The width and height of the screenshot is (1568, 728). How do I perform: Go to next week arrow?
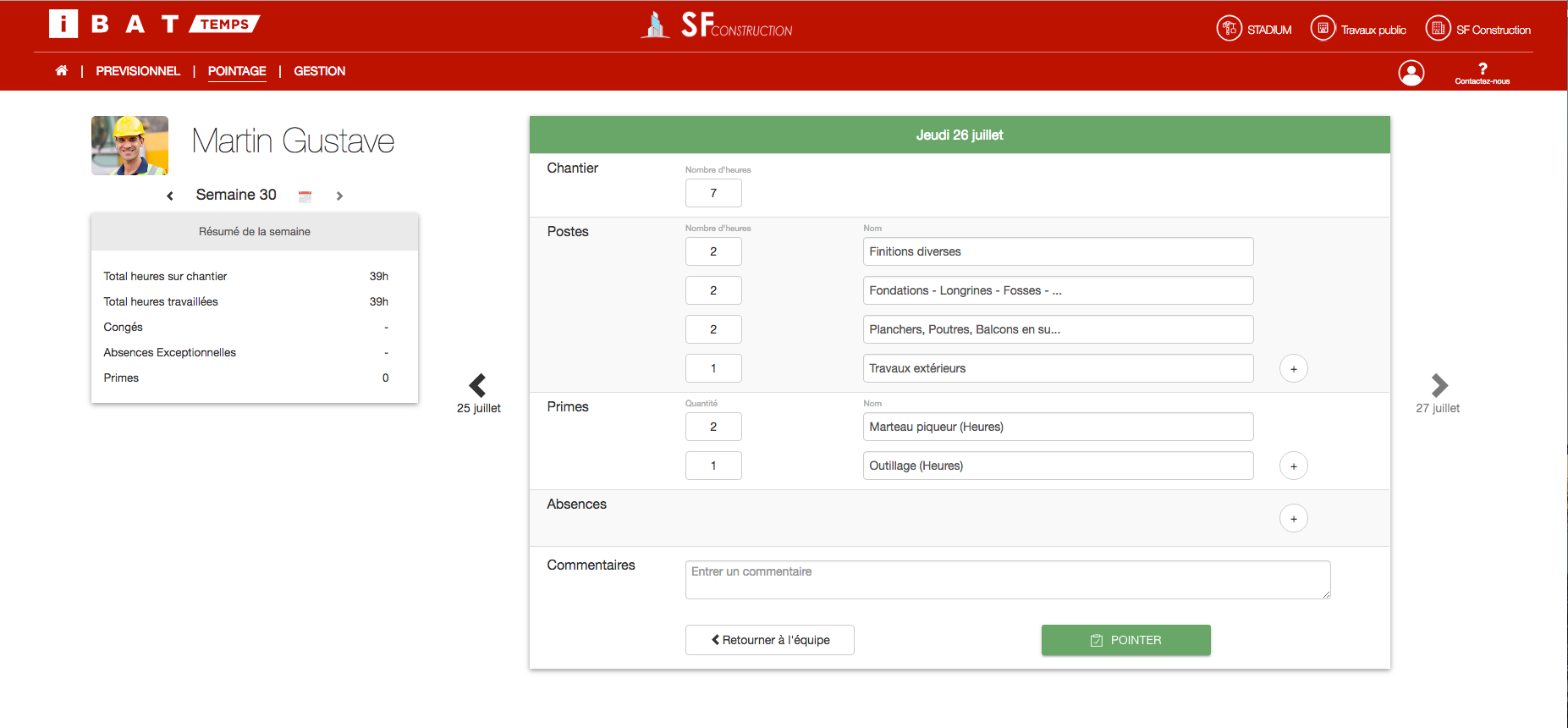tap(339, 196)
